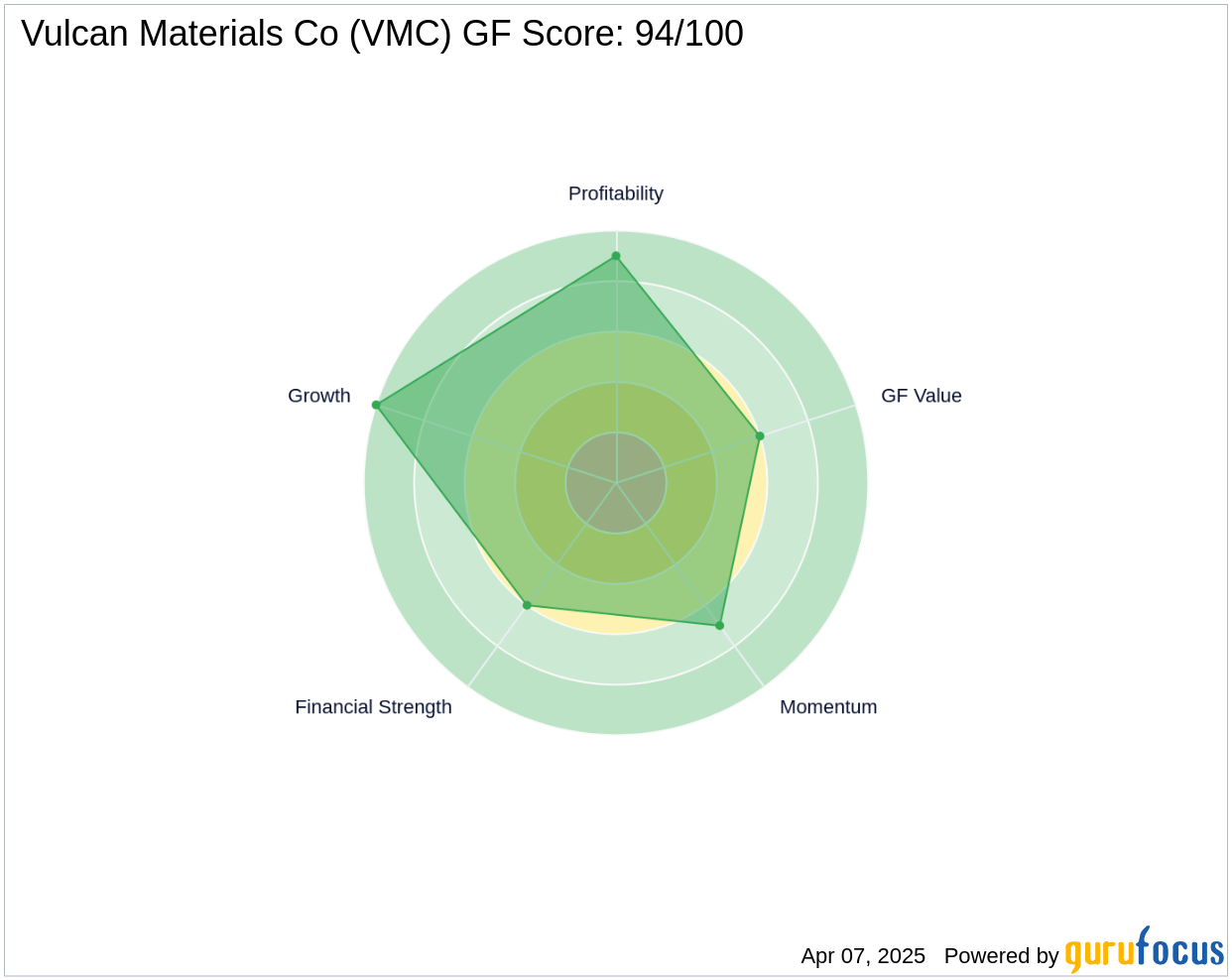Viewport: 1232px width, 980px height.
Task: Select the Financial Strength axis label
Action: point(373,707)
